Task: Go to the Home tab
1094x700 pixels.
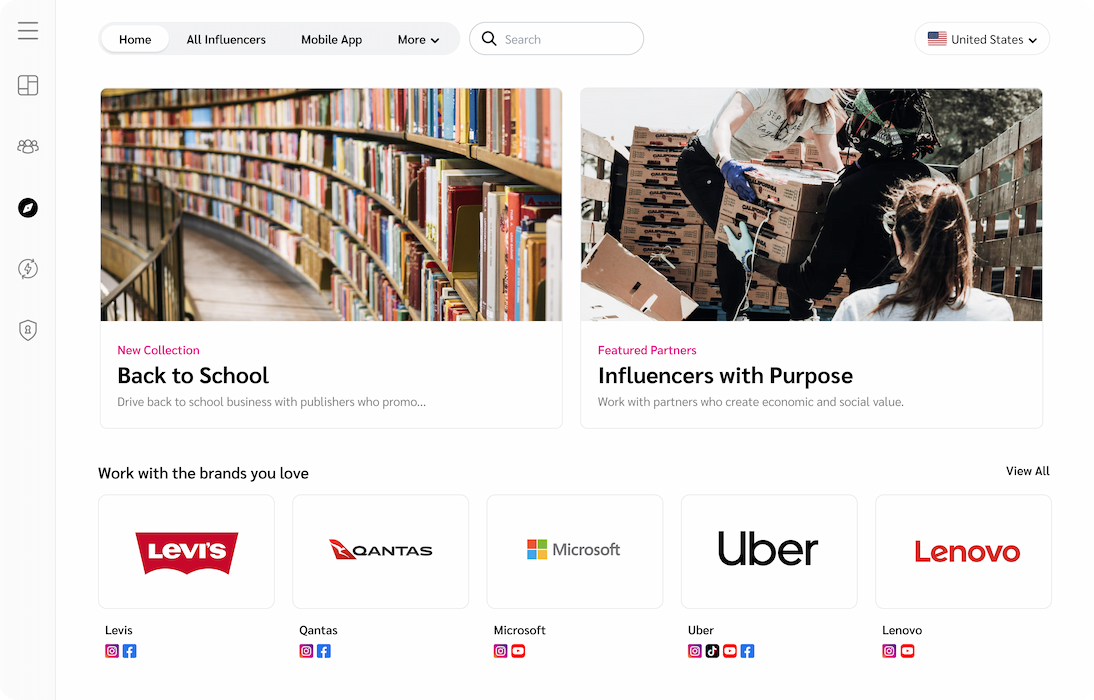Action: 135,40
